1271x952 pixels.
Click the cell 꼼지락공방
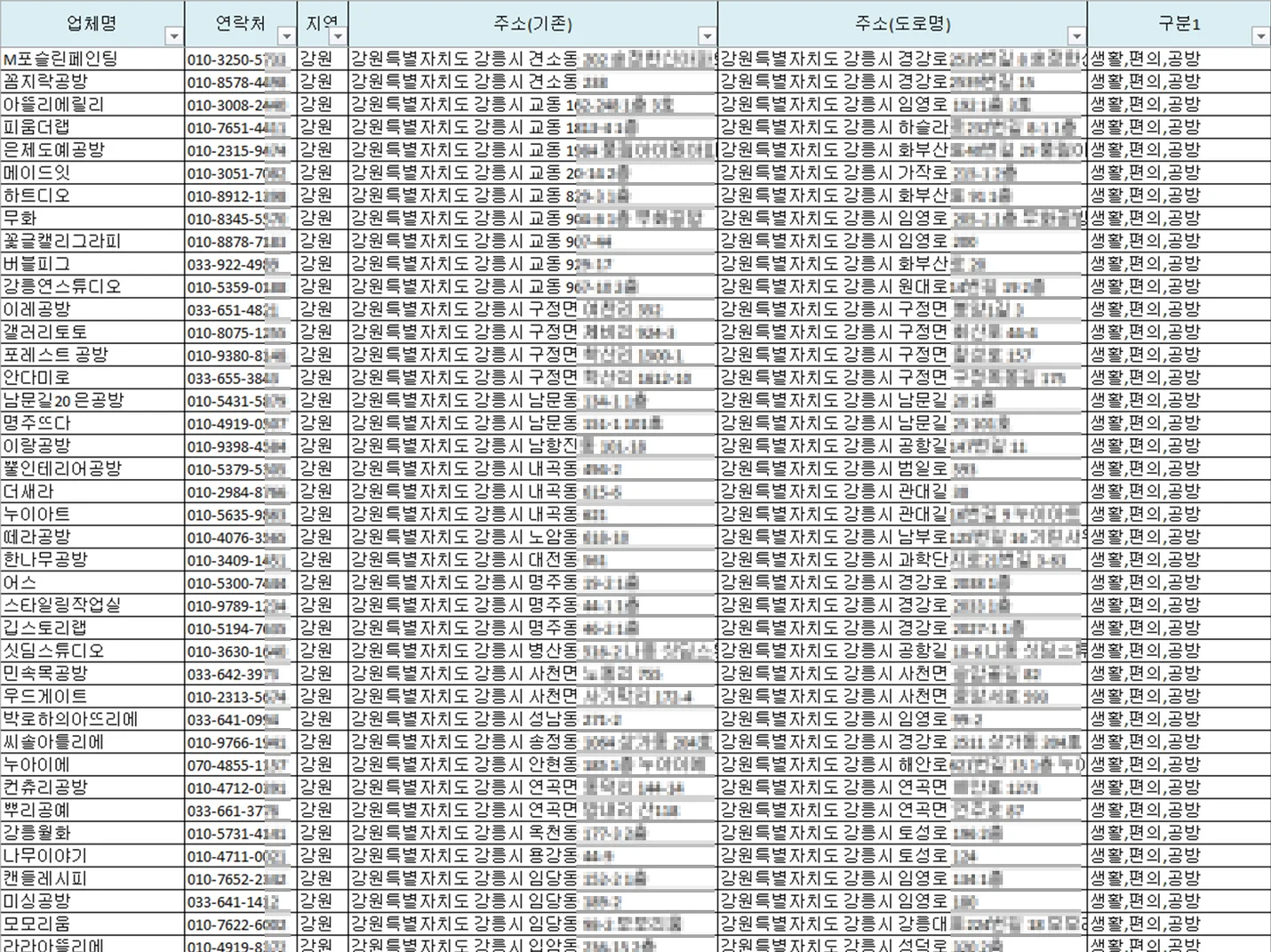pos(92,82)
